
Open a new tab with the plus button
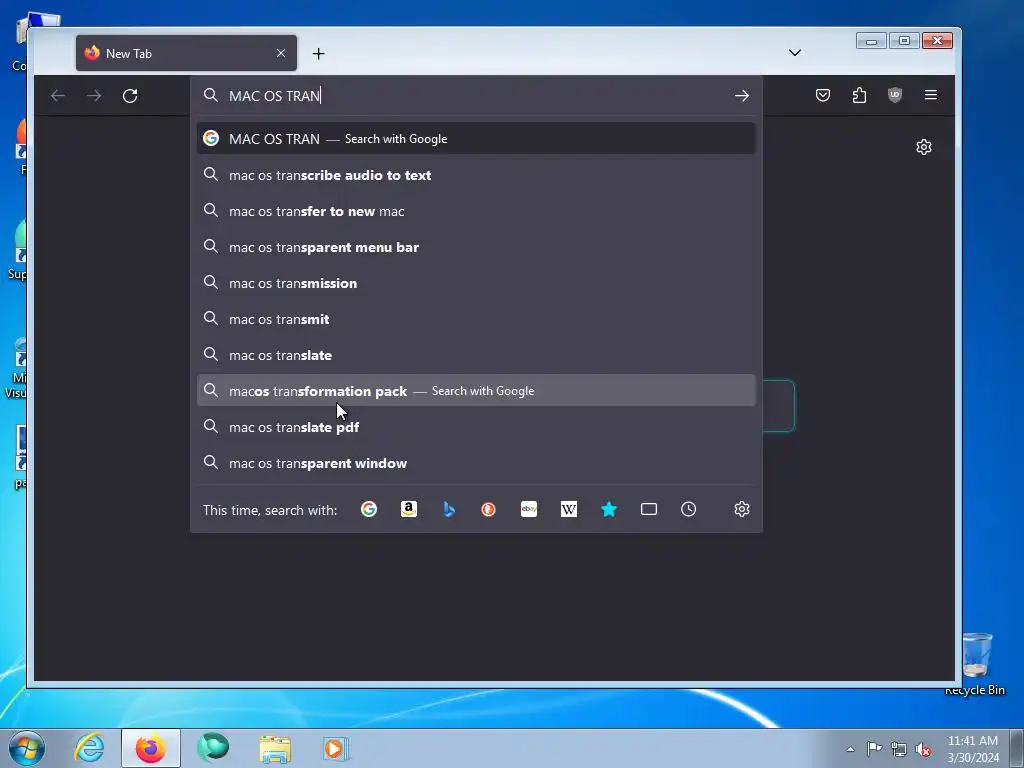click(x=318, y=54)
